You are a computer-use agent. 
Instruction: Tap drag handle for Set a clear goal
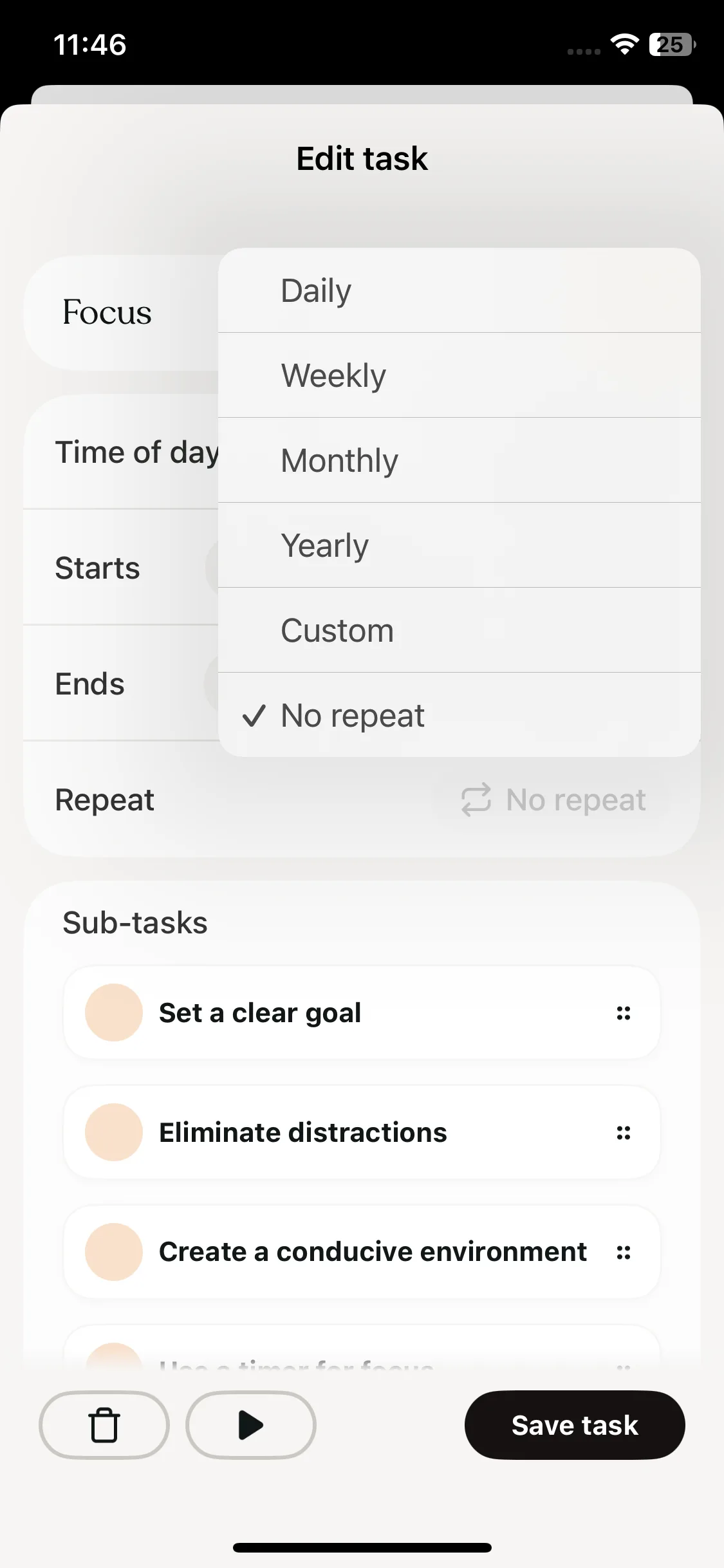point(623,1013)
